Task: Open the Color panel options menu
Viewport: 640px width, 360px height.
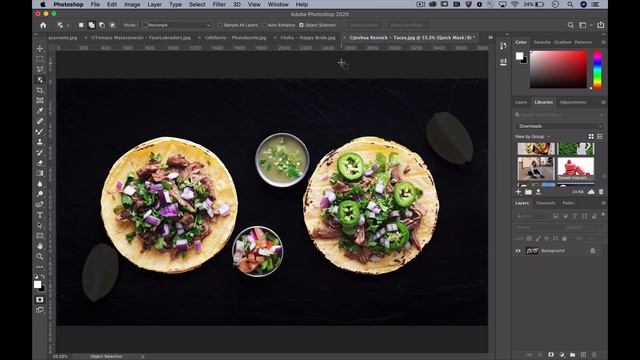Action: 603,42
